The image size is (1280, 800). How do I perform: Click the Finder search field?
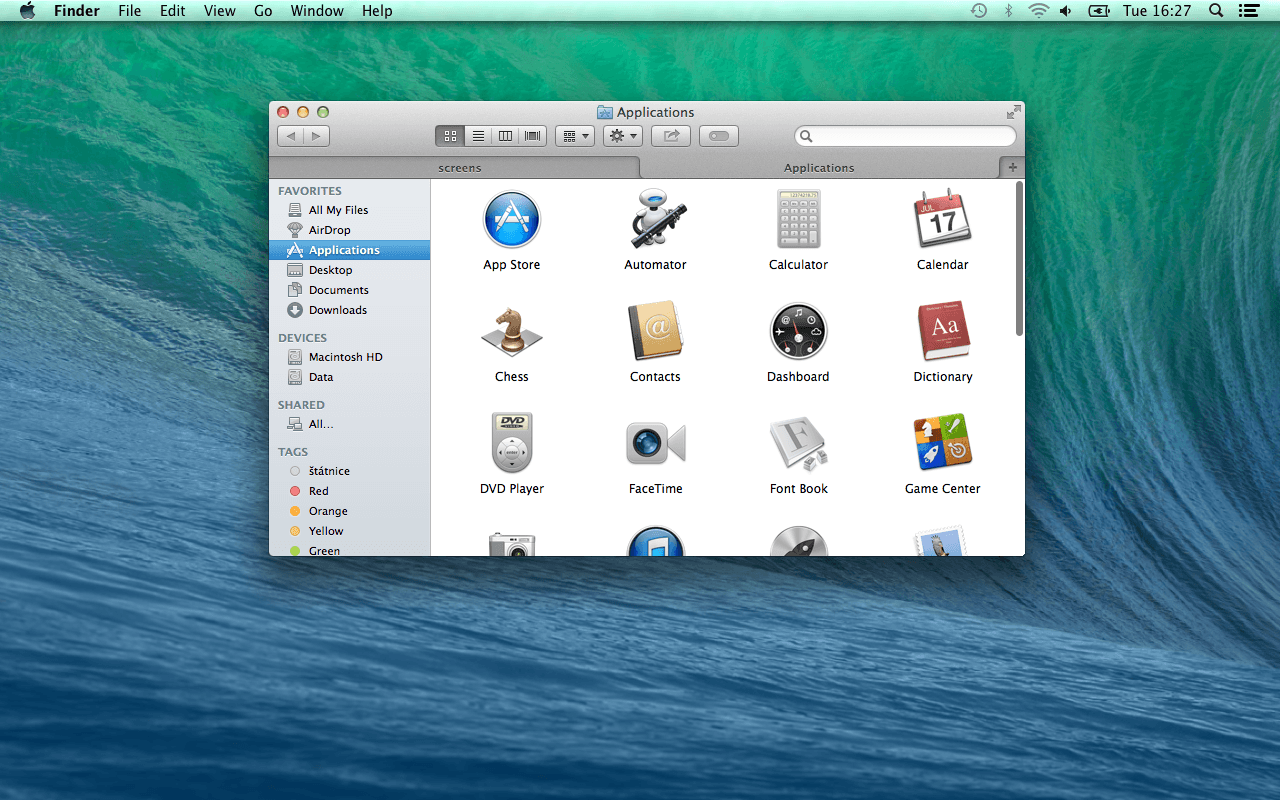coord(905,136)
